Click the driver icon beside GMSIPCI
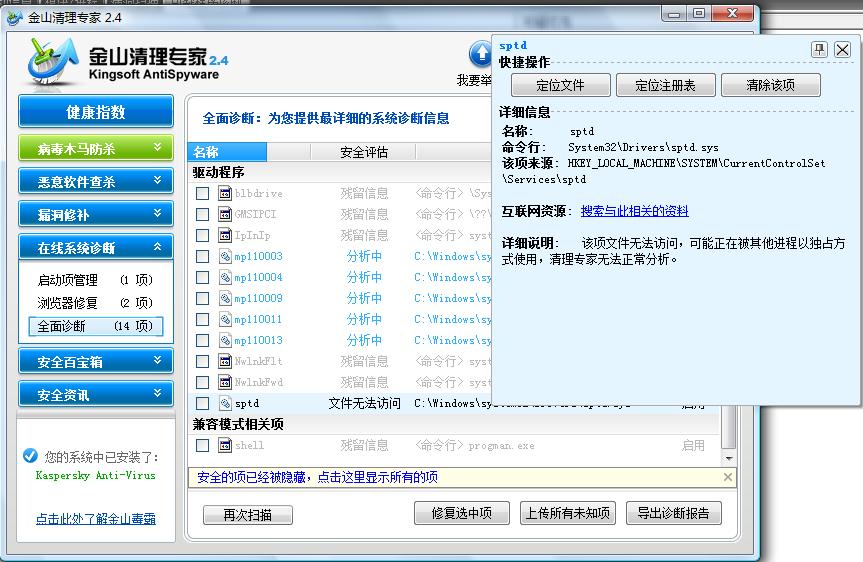Viewport: 863px width, 562px height. point(225,214)
